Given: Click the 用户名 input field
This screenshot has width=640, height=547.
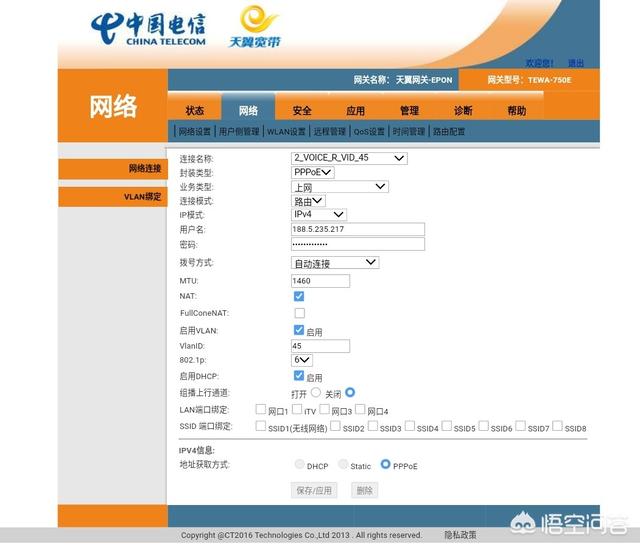Looking at the screenshot, I should pos(358,229).
